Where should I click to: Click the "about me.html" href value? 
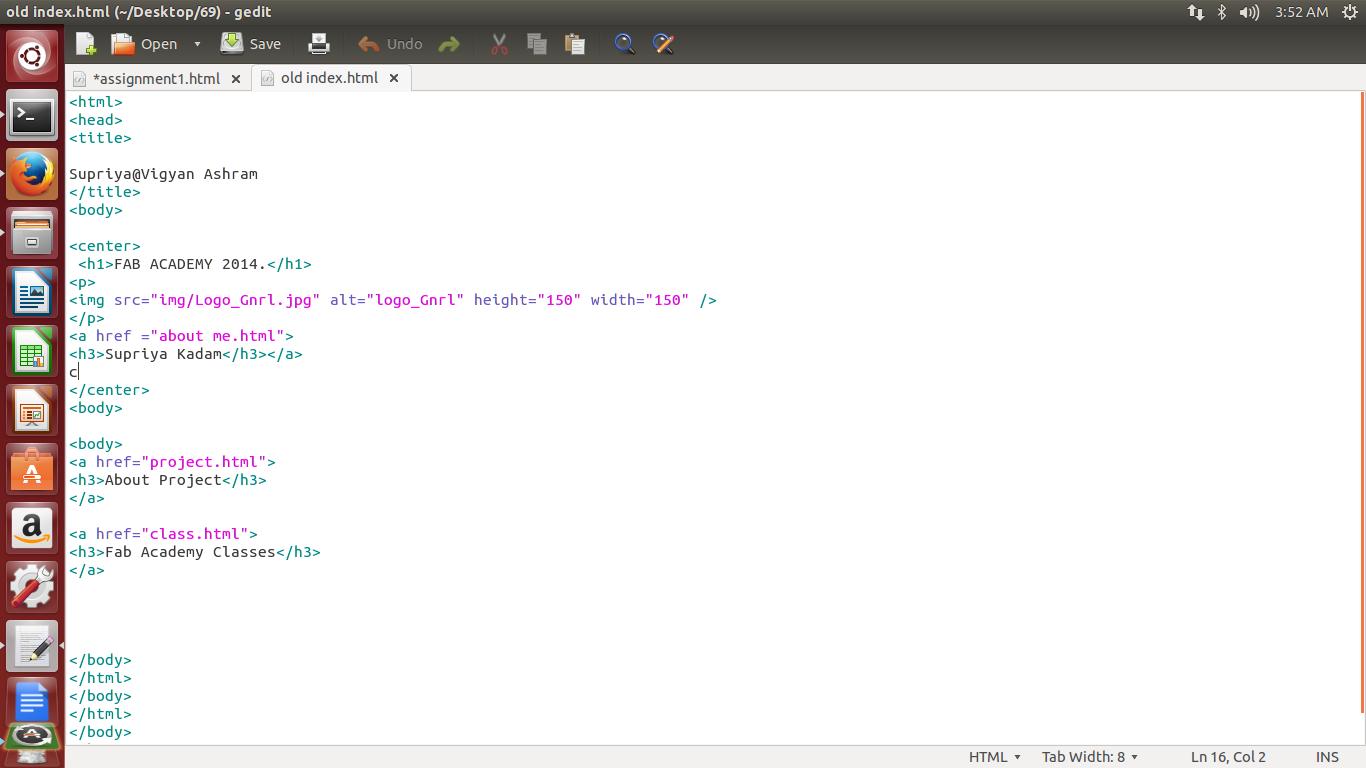[x=217, y=336]
